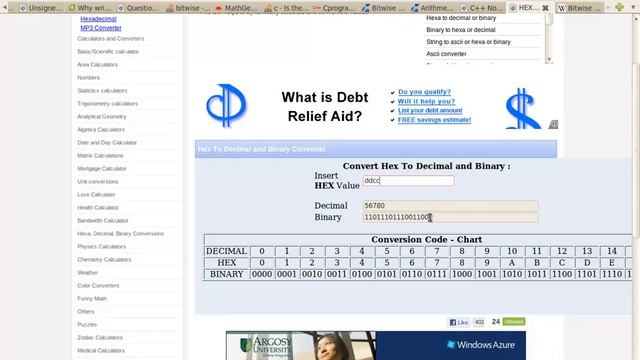
Task: Open Color Converters category
Action: click(98, 286)
